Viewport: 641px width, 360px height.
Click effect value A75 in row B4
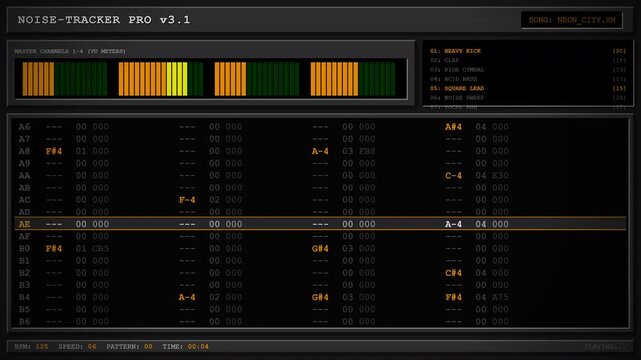click(500, 297)
